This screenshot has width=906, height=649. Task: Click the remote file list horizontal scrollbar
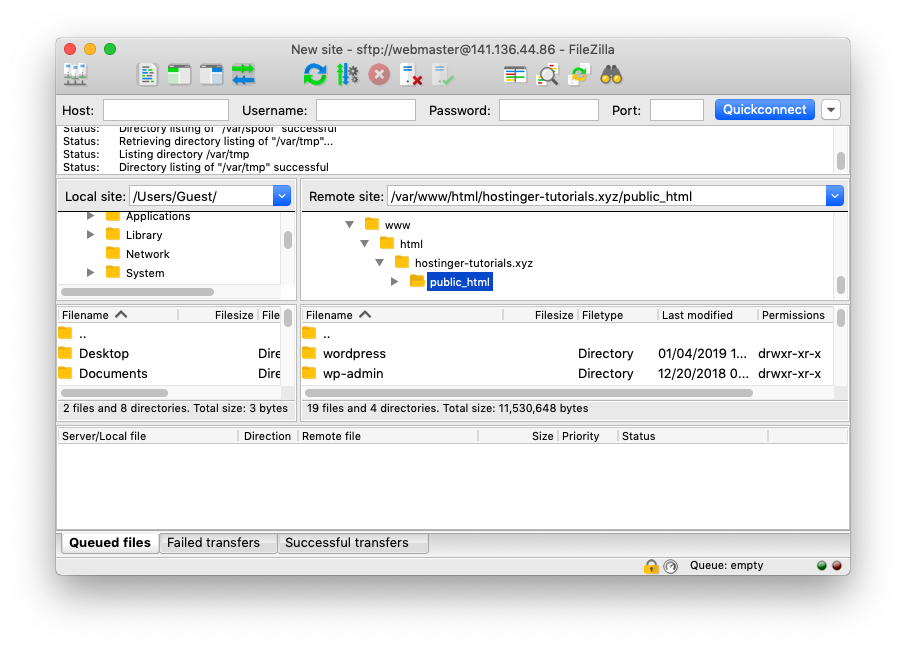529,393
